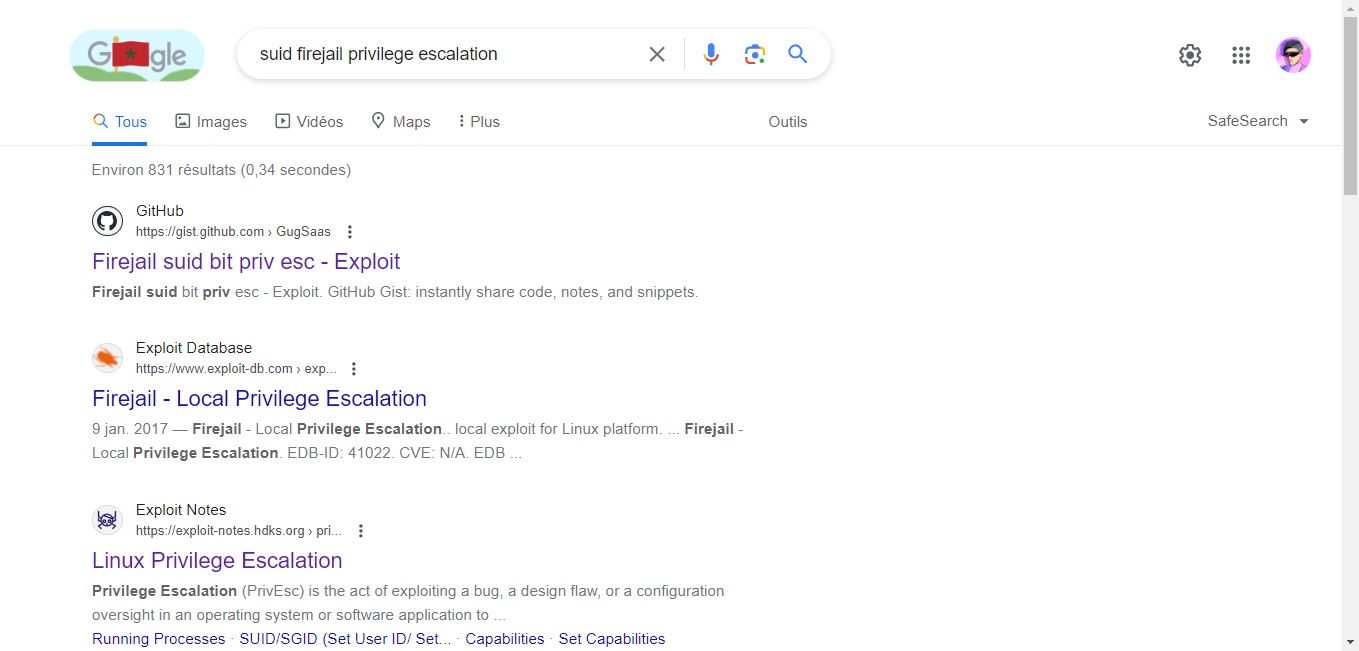Switch to the Maps tab
Screen dimensions: 1359x651
400,122
